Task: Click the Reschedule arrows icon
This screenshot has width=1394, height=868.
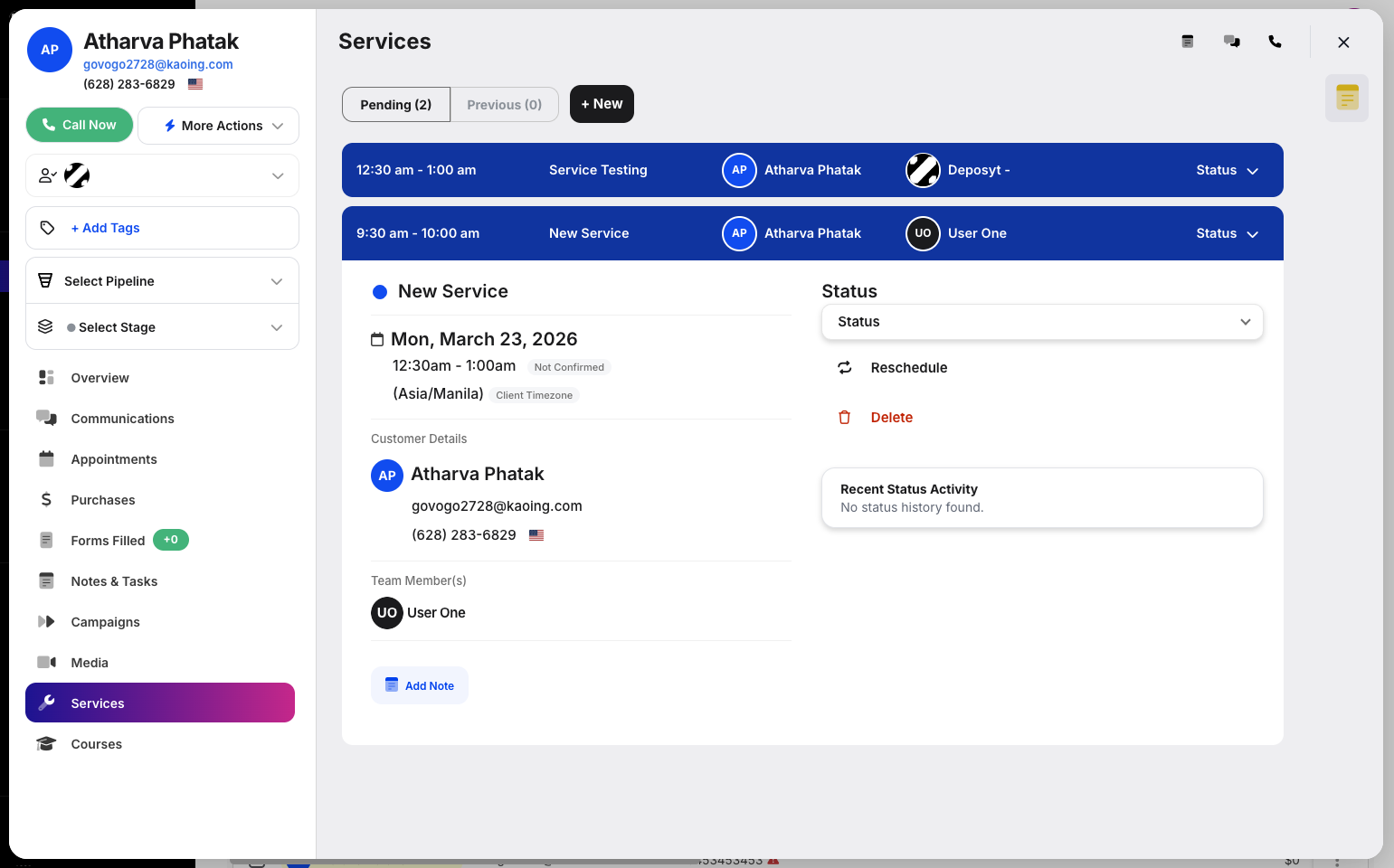Action: click(x=845, y=368)
